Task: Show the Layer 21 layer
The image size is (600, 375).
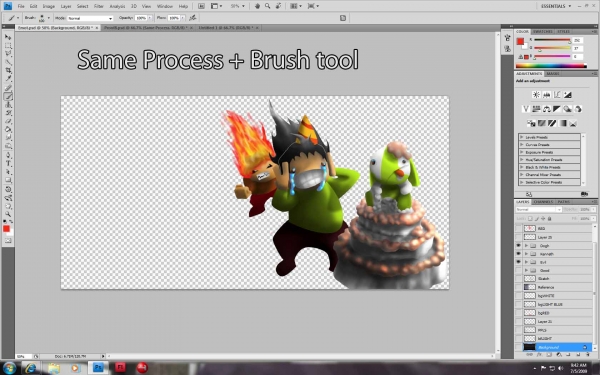Action: 518,321
